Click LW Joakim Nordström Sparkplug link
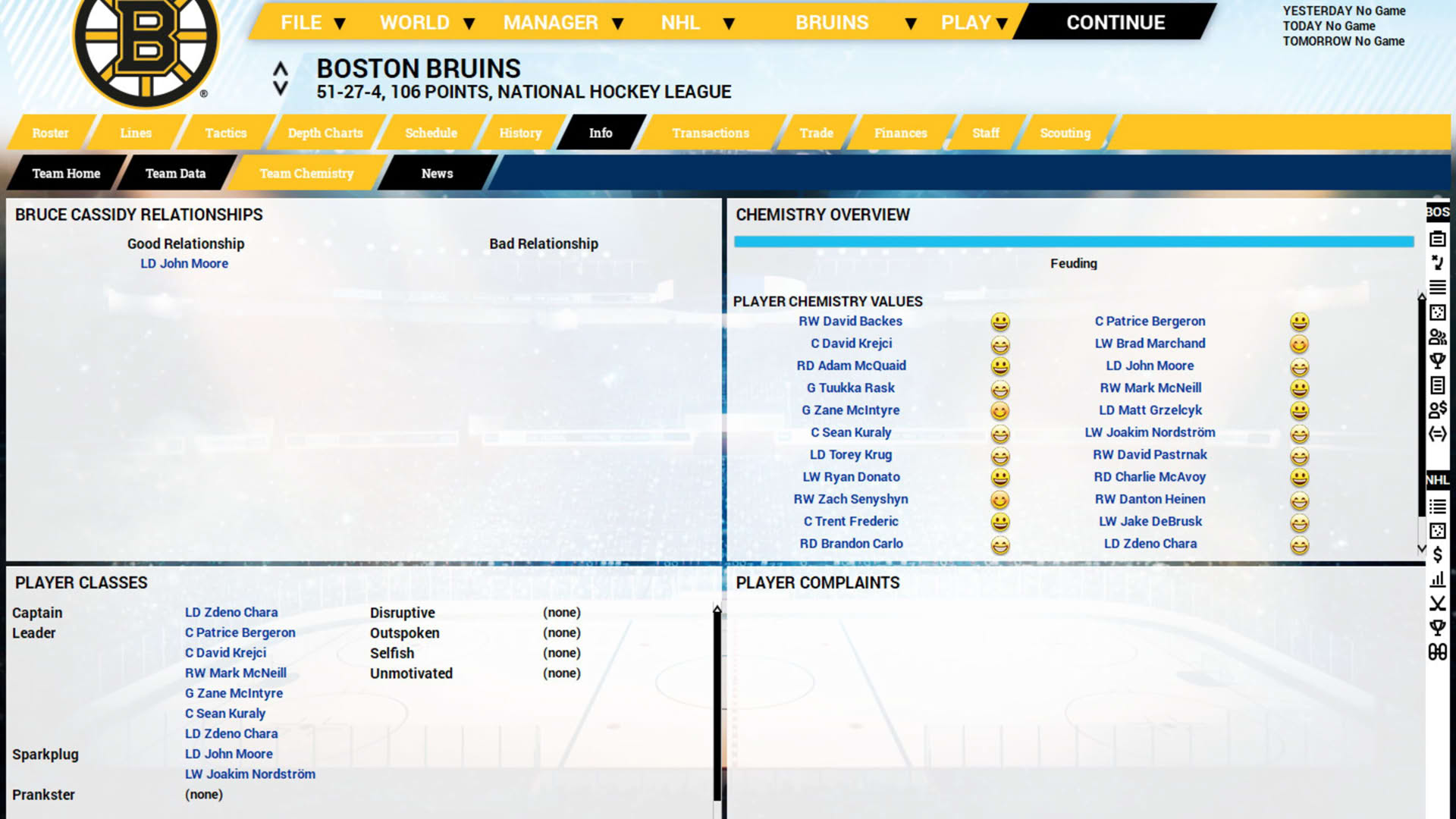The width and height of the screenshot is (1456, 819). (250, 774)
